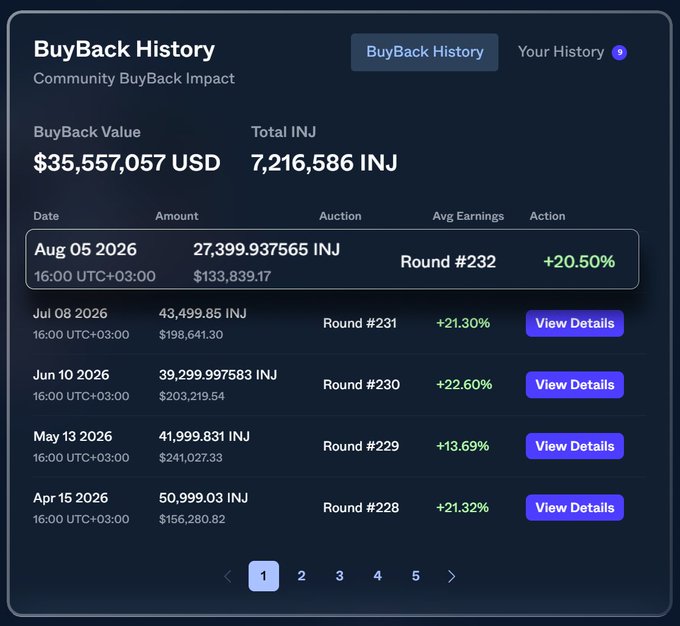Go to the next page arrow
680x626 pixels.
tap(451, 576)
